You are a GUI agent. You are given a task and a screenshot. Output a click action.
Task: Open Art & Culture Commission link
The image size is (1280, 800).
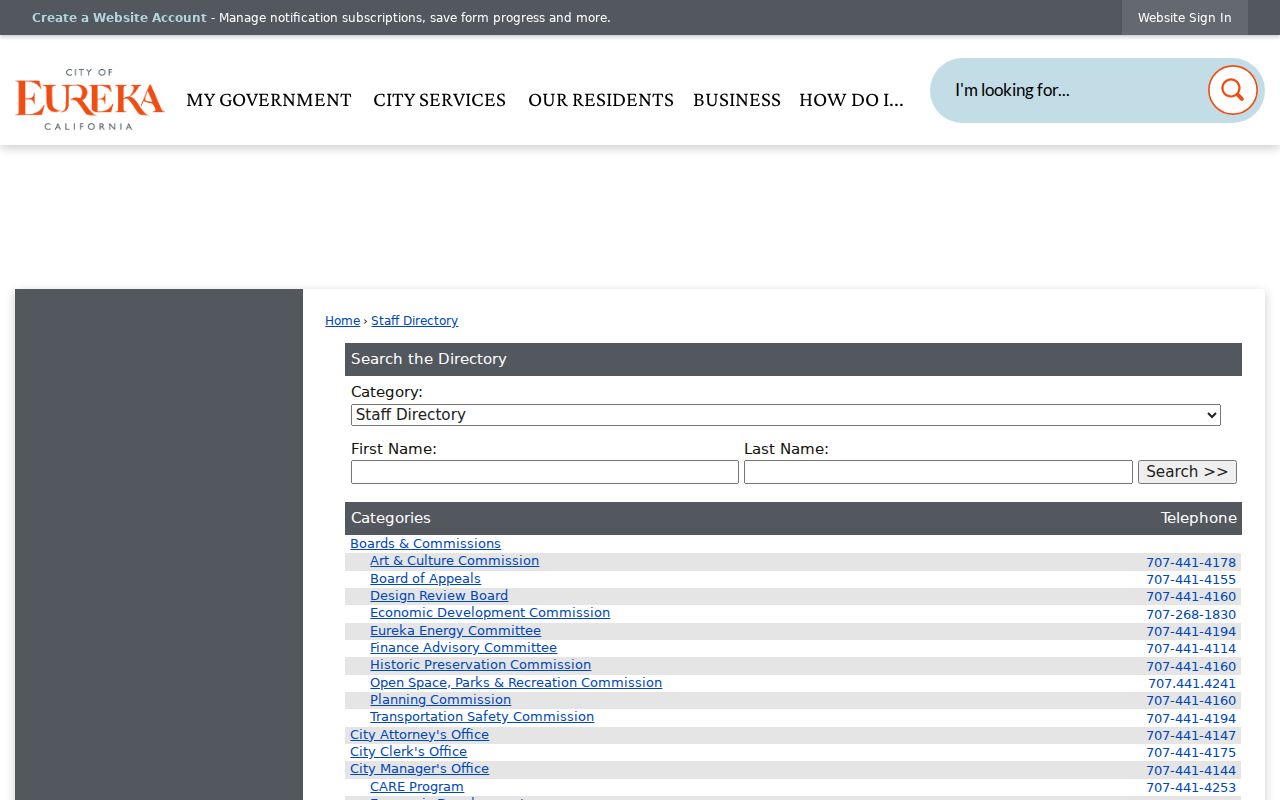click(x=454, y=561)
